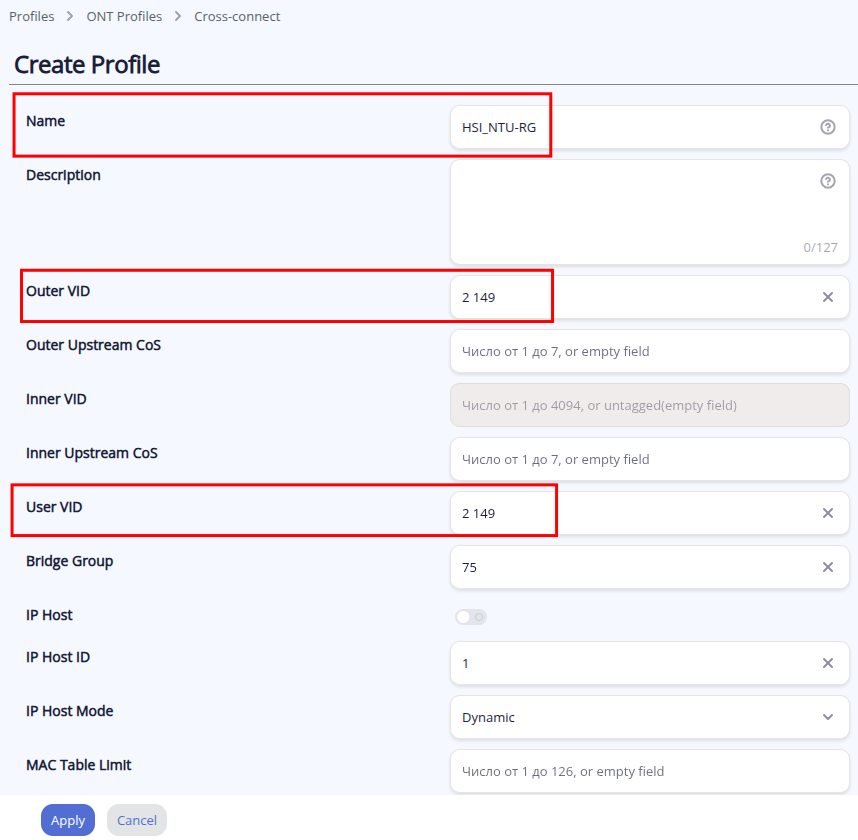Viewport: 858px width, 840px height.
Task: Open the IP Host Mode dropdown
Action: pyautogui.click(x=640, y=717)
